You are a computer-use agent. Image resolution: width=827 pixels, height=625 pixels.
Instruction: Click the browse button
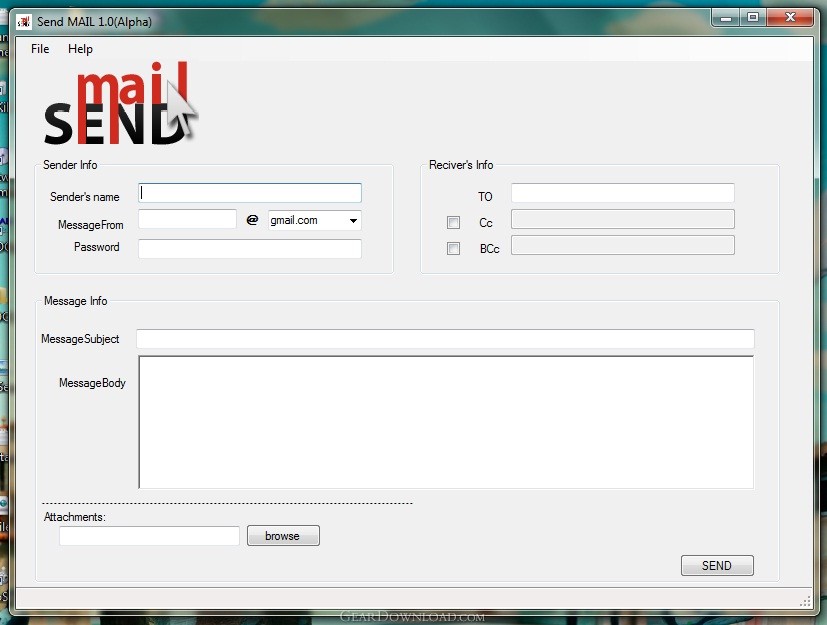tap(283, 536)
